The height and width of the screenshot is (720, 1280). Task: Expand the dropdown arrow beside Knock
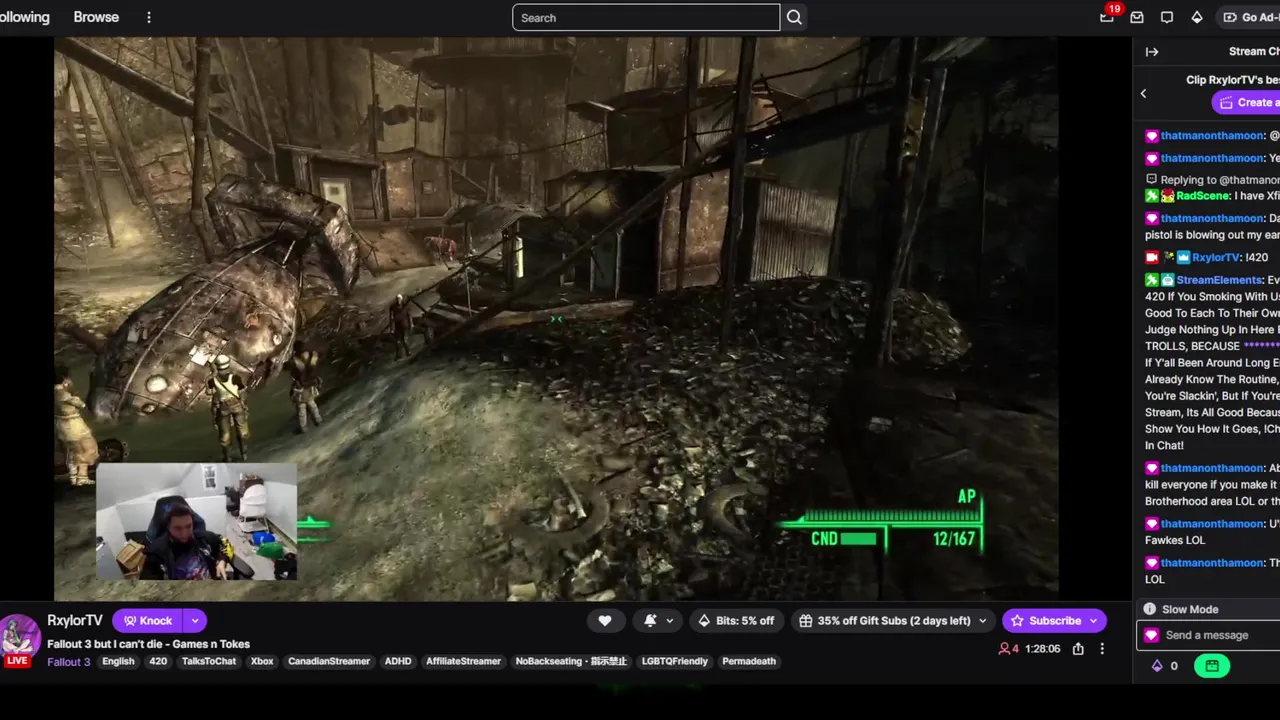[x=195, y=621]
